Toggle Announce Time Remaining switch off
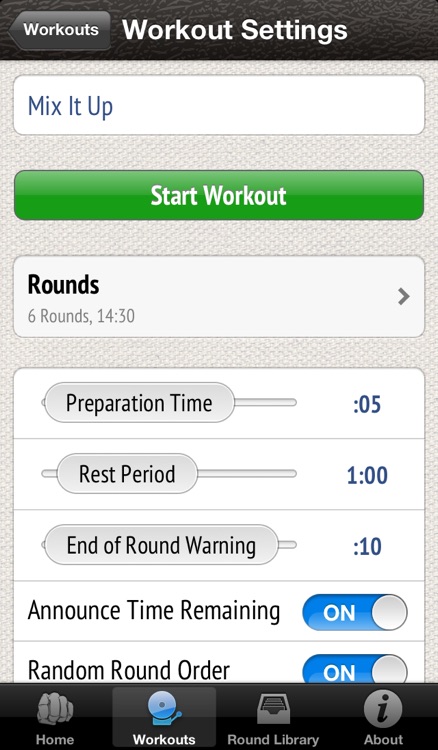Screen dimensions: 438x750 (355, 612)
